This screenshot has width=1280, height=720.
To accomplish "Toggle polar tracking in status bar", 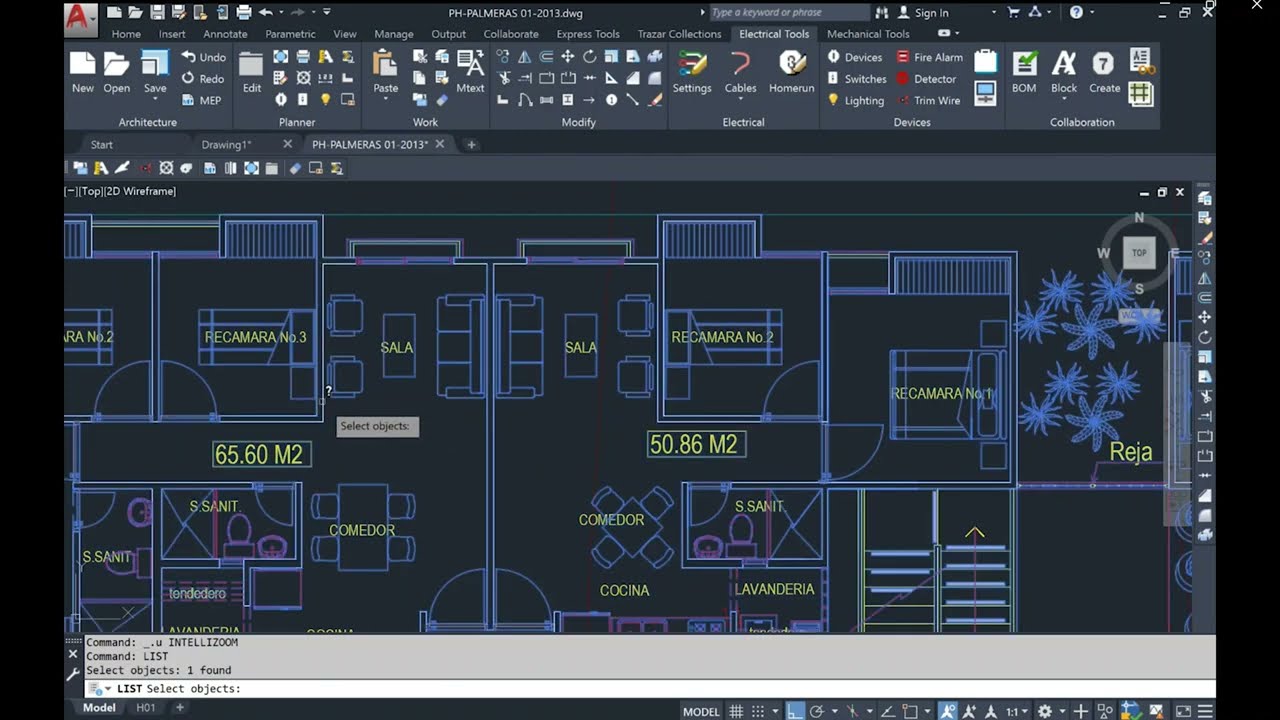I will click(x=817, y=711).
